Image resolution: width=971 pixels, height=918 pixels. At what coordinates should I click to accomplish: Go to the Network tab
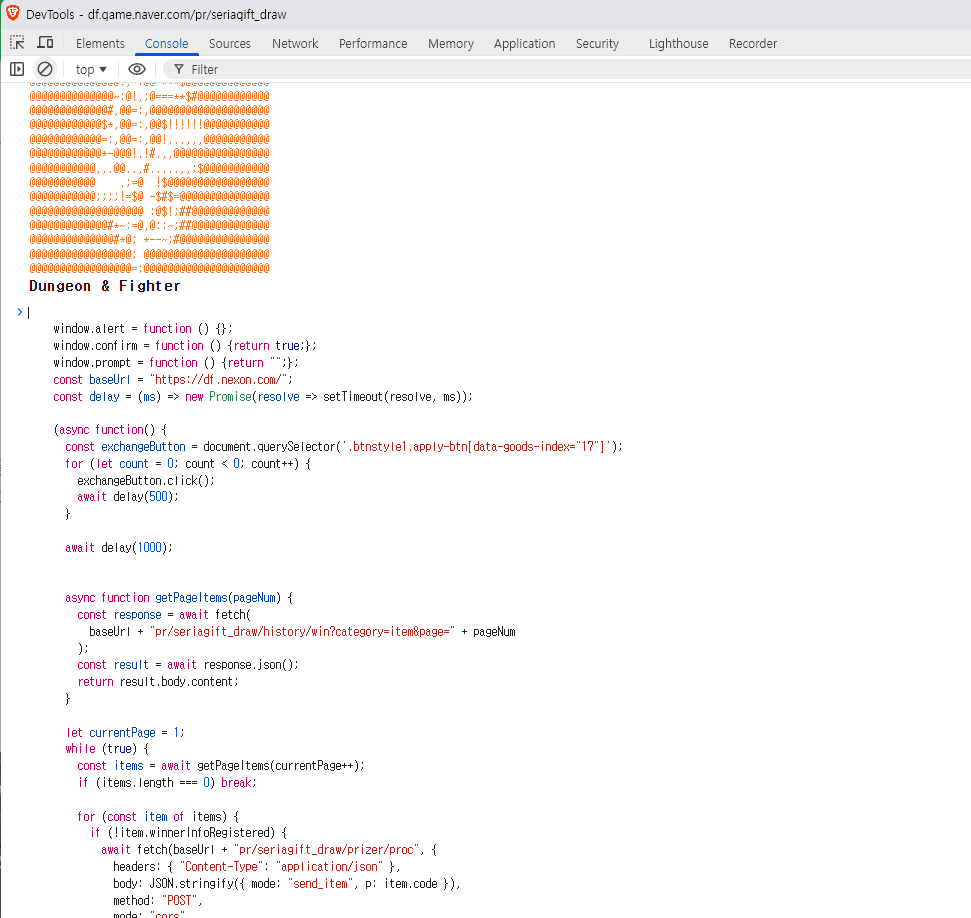pos(295,43)
